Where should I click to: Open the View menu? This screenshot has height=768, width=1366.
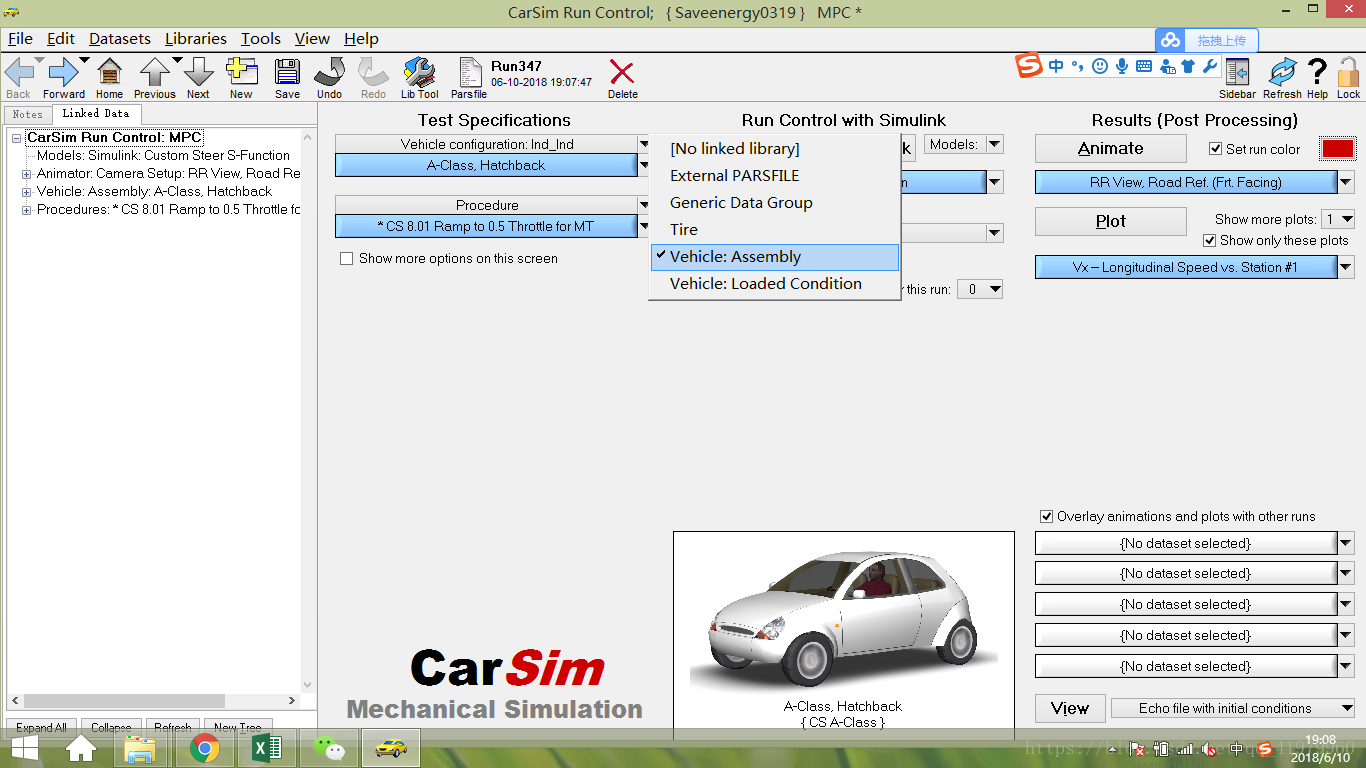pyautogui.click(x=312, y=38)
